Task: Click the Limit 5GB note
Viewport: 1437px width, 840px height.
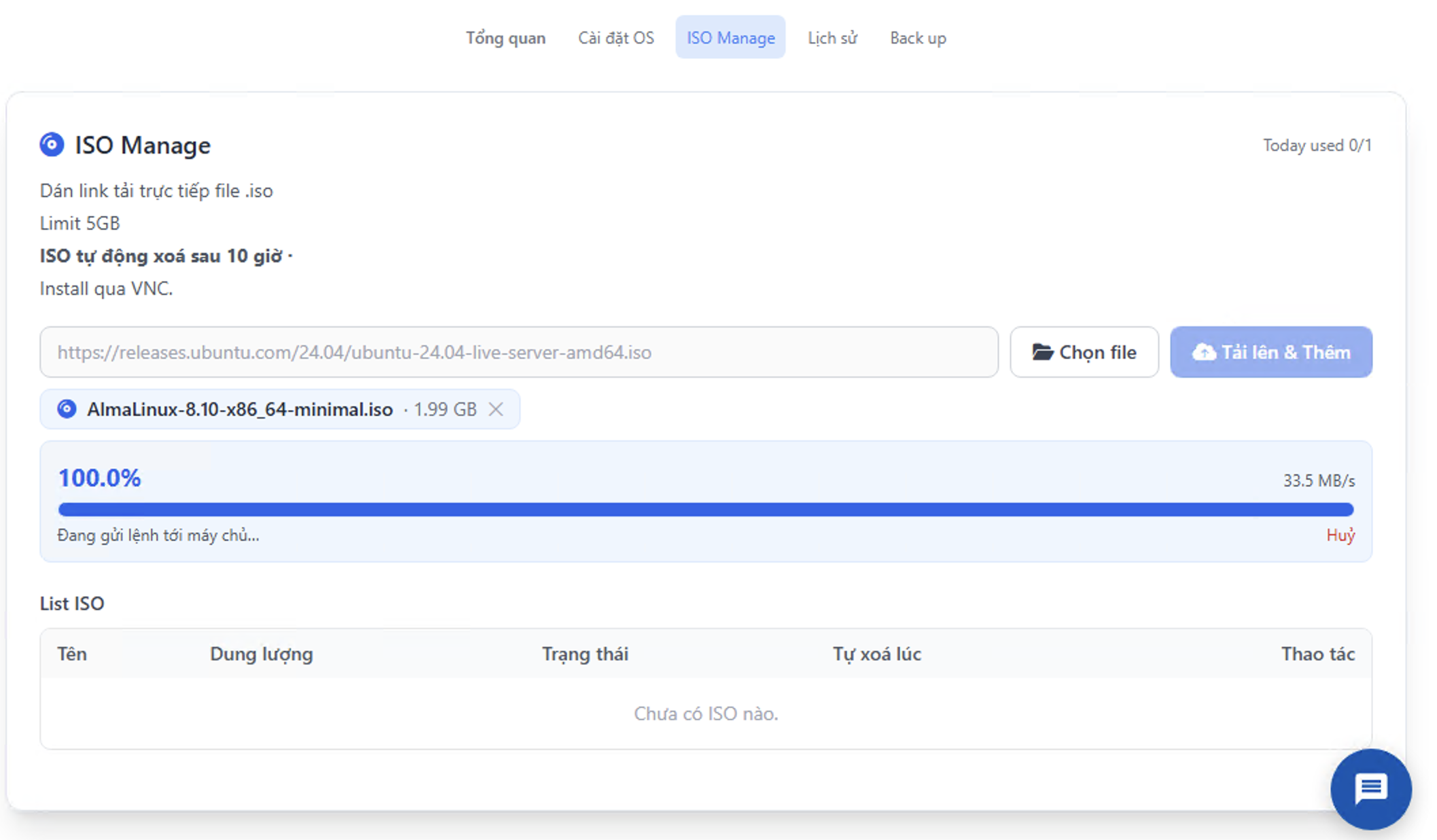Action: pos(80,224)
